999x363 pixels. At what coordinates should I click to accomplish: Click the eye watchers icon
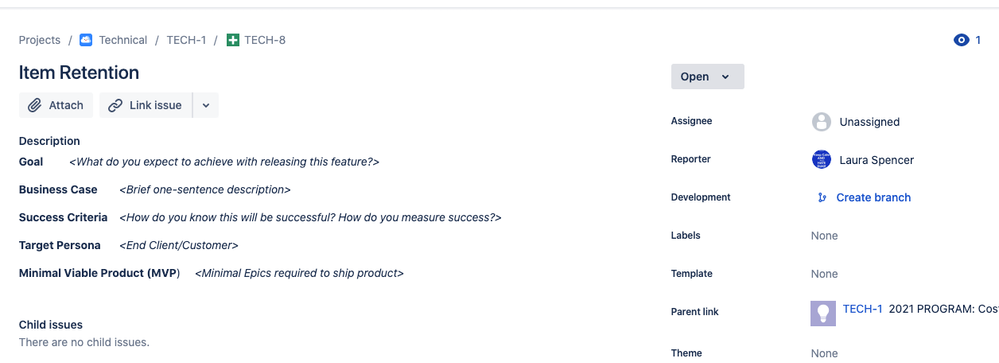961,40
